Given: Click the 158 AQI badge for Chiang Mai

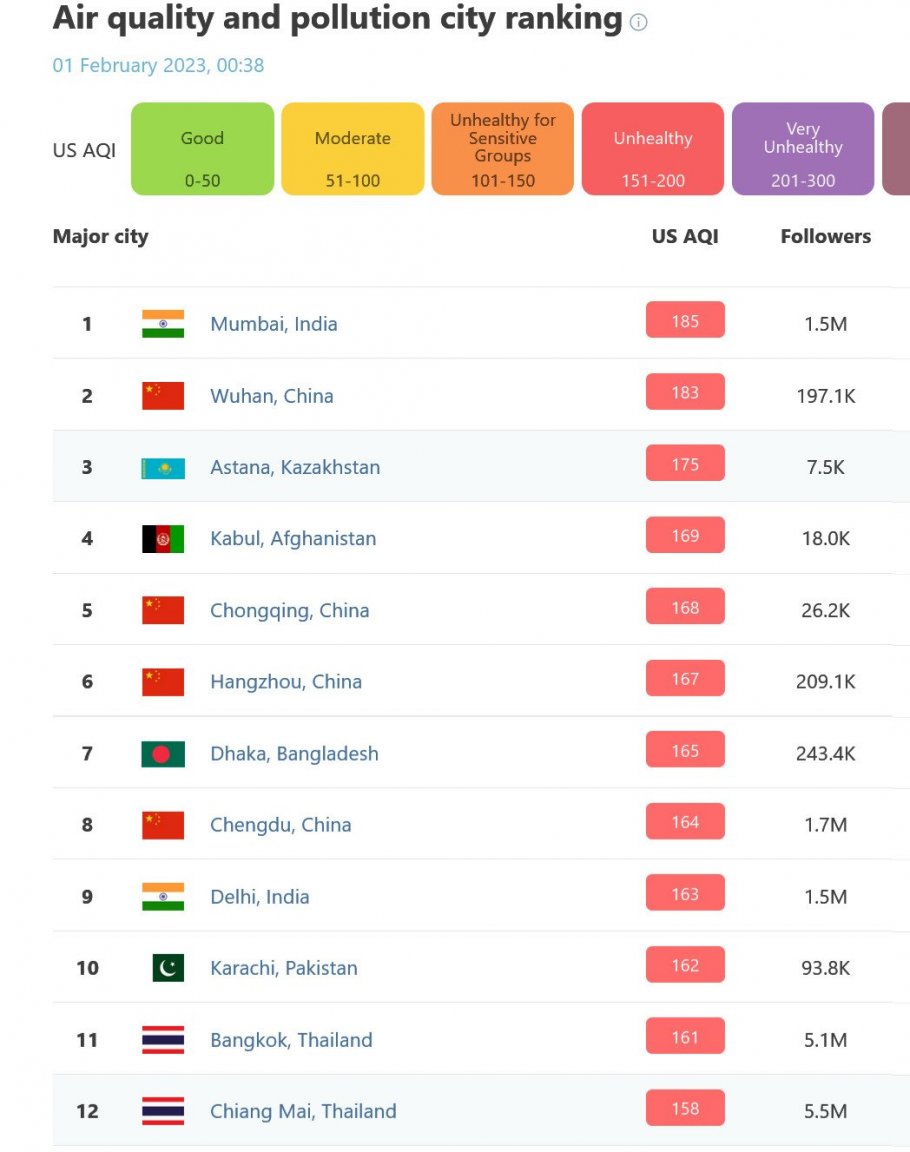Looking at the screenshot, I should (685, 1108).
